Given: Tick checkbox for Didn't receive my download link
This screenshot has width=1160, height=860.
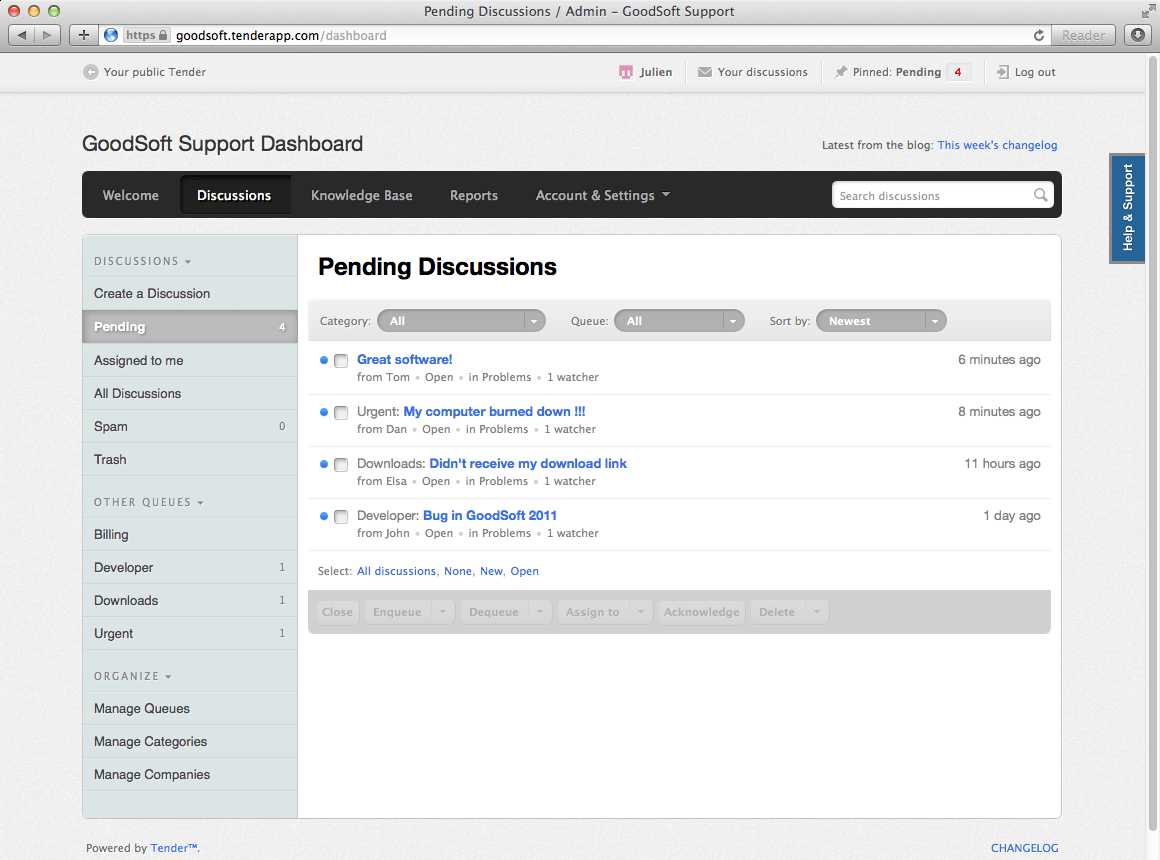Looking at the screenshot, I should [x=341, y=465].
